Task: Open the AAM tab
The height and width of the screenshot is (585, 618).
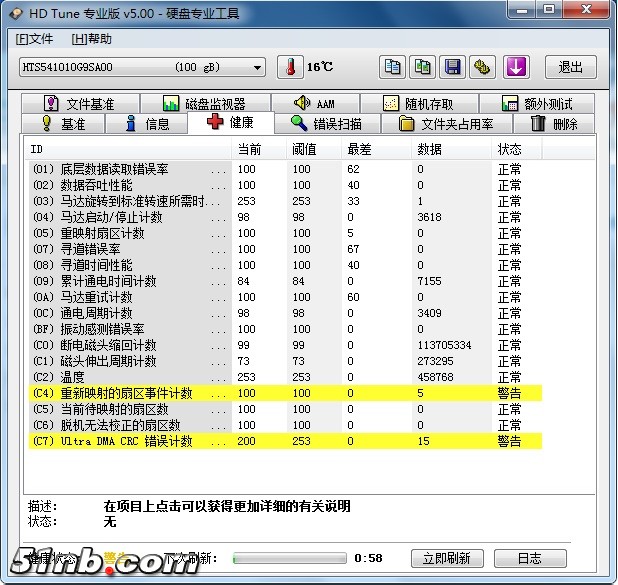Action: pyautogui.click(x=314, y=104)
